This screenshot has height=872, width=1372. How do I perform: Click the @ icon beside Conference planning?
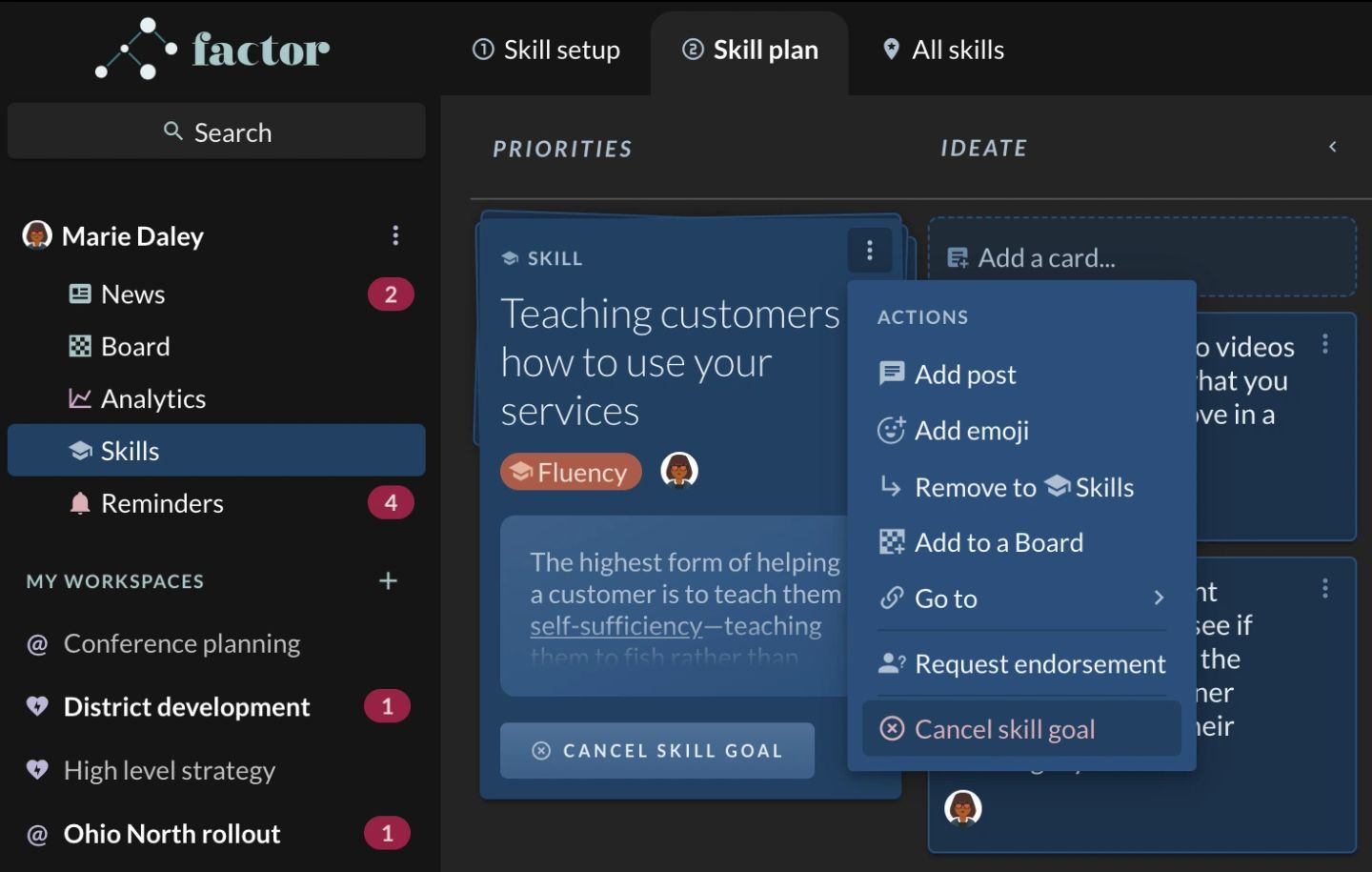click(x=37, y=645)
